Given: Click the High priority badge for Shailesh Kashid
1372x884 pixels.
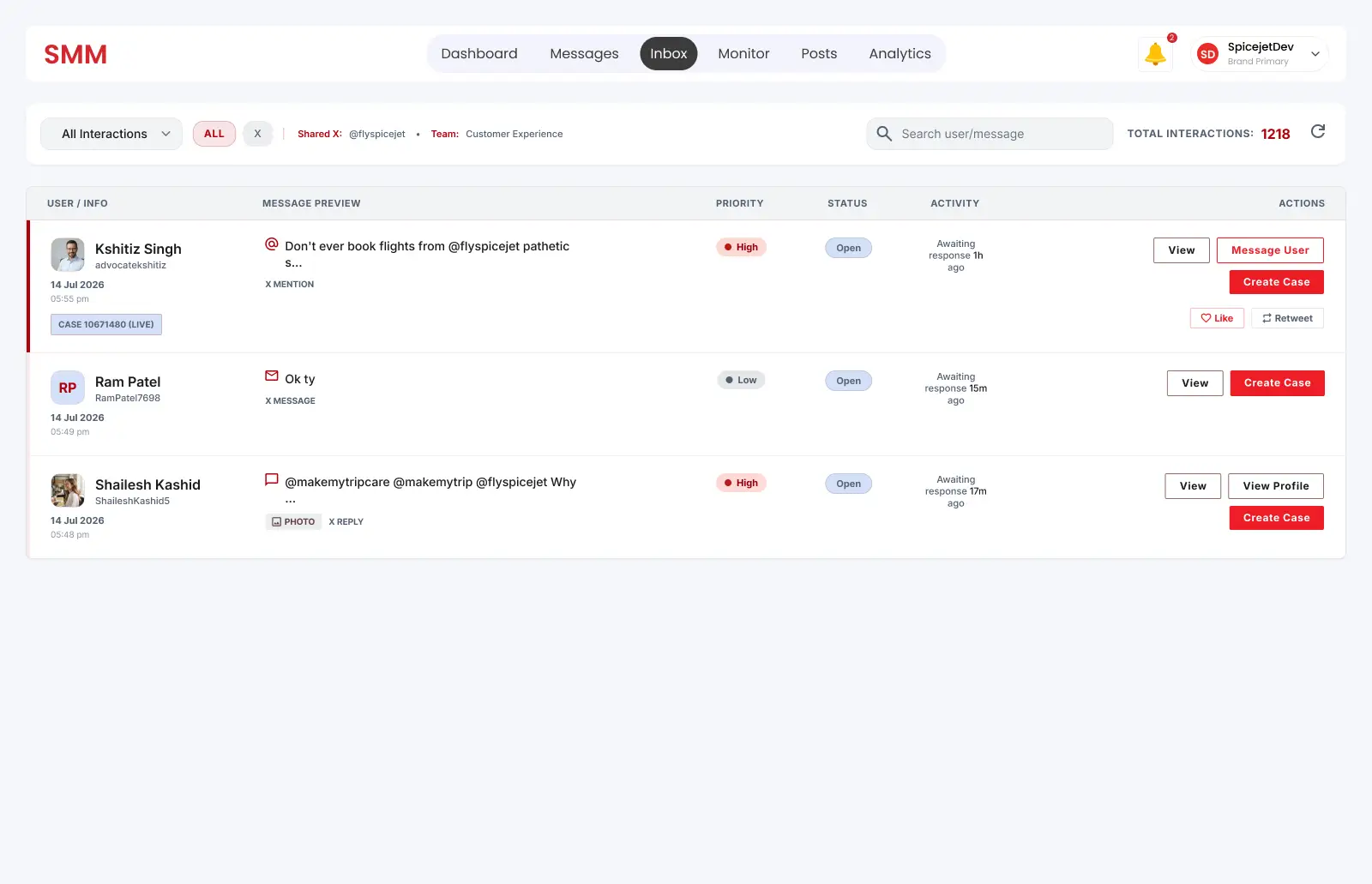Looking at the screenshot, I should point(742,483).
